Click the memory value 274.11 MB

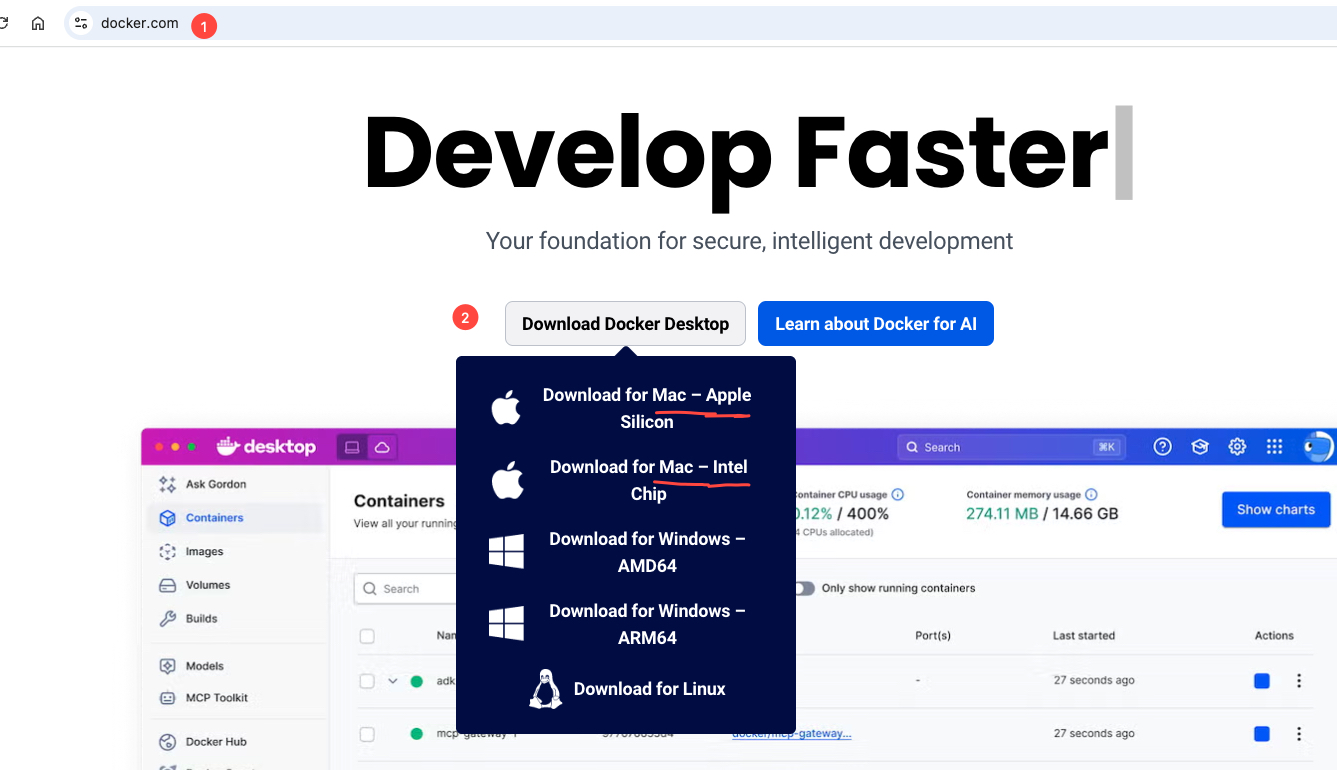point(1002,514)
